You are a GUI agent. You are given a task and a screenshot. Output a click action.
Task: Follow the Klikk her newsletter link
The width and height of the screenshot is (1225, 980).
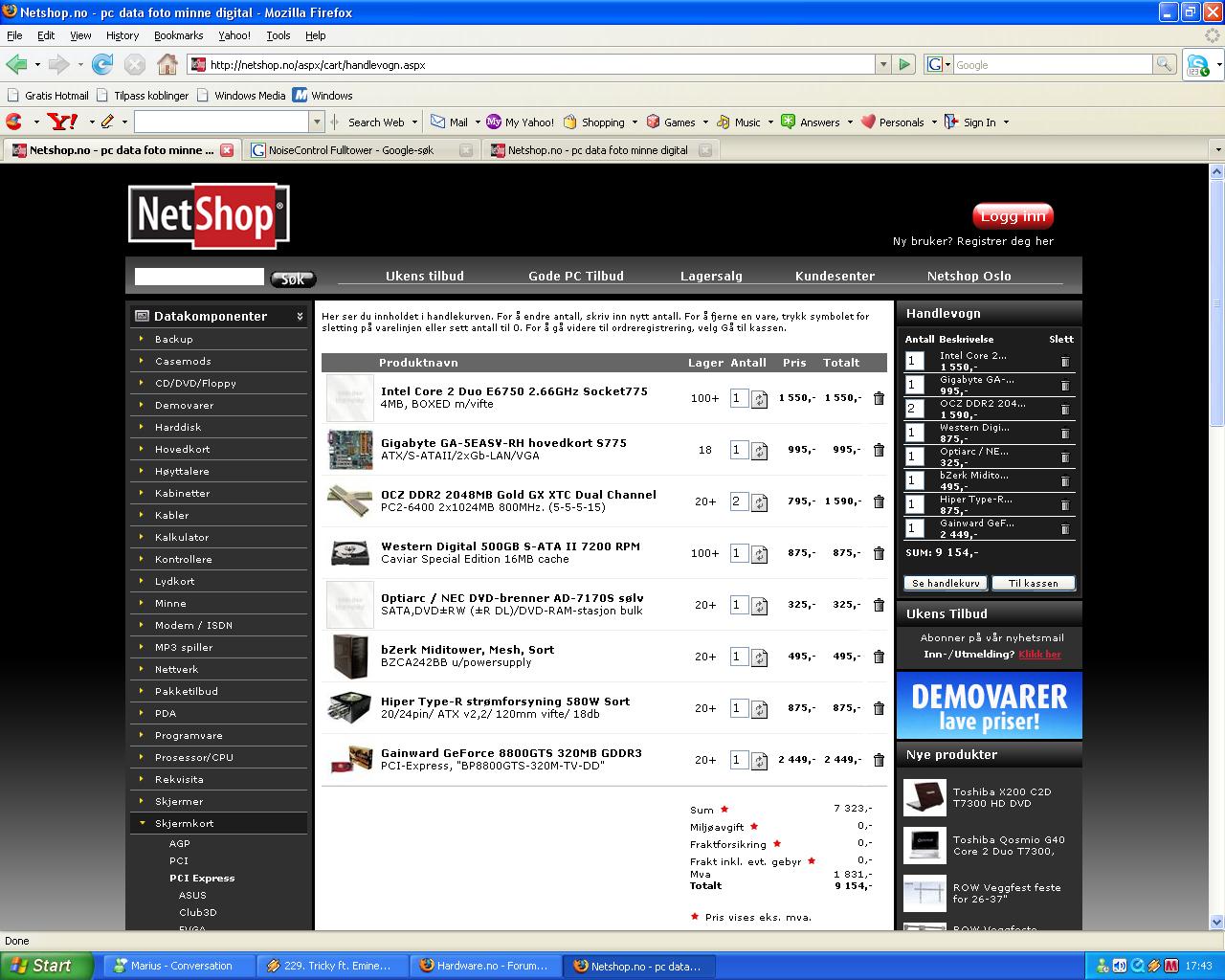[1040, 655]
